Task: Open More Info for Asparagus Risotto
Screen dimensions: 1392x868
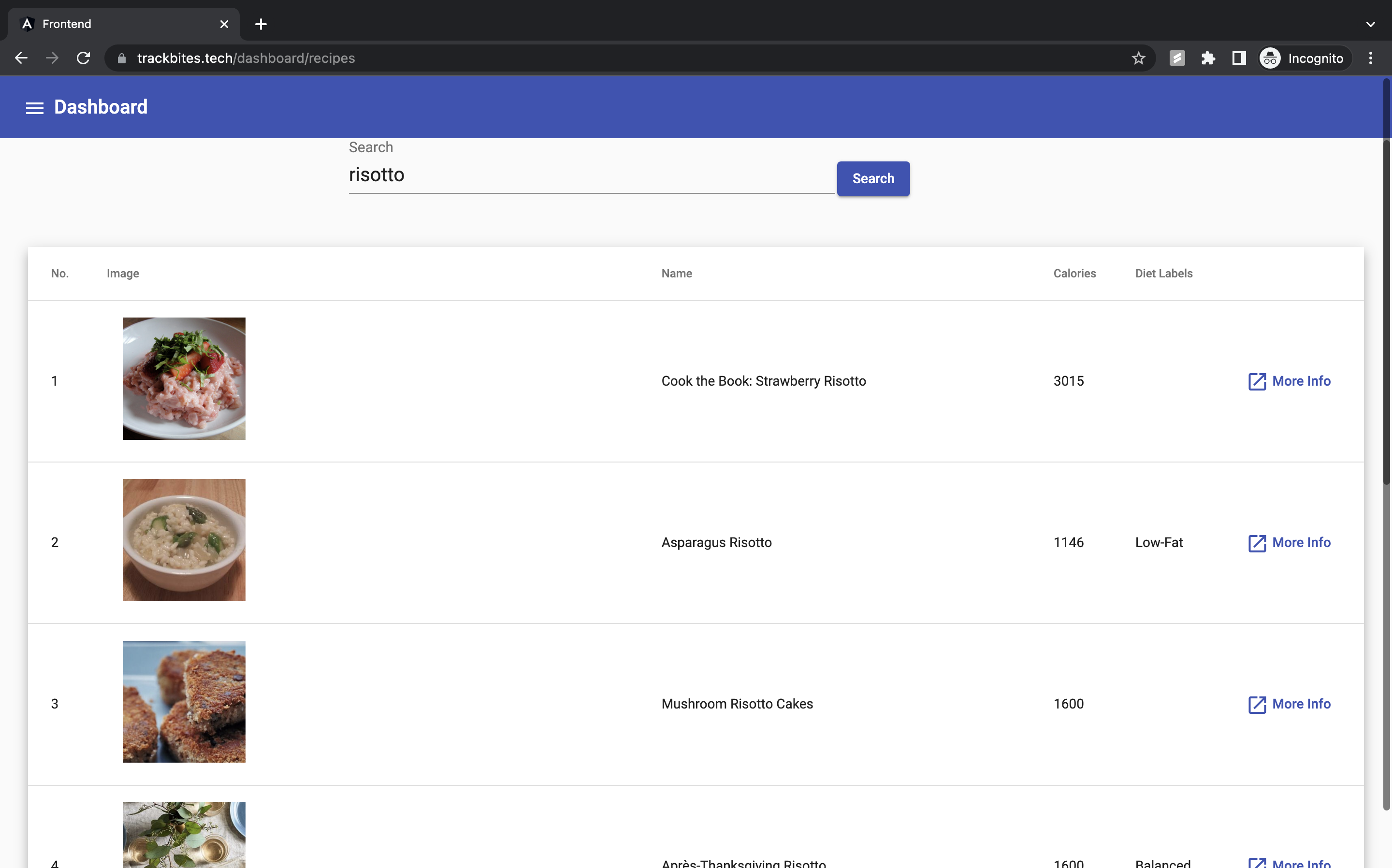Action: pyautogui.click(x=1289, y=542)
